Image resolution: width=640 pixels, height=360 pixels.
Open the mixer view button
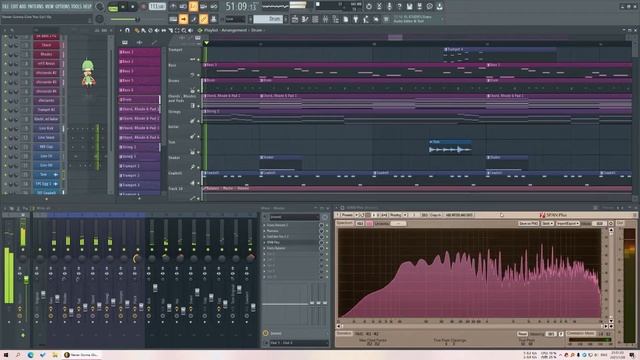(325, 19)
